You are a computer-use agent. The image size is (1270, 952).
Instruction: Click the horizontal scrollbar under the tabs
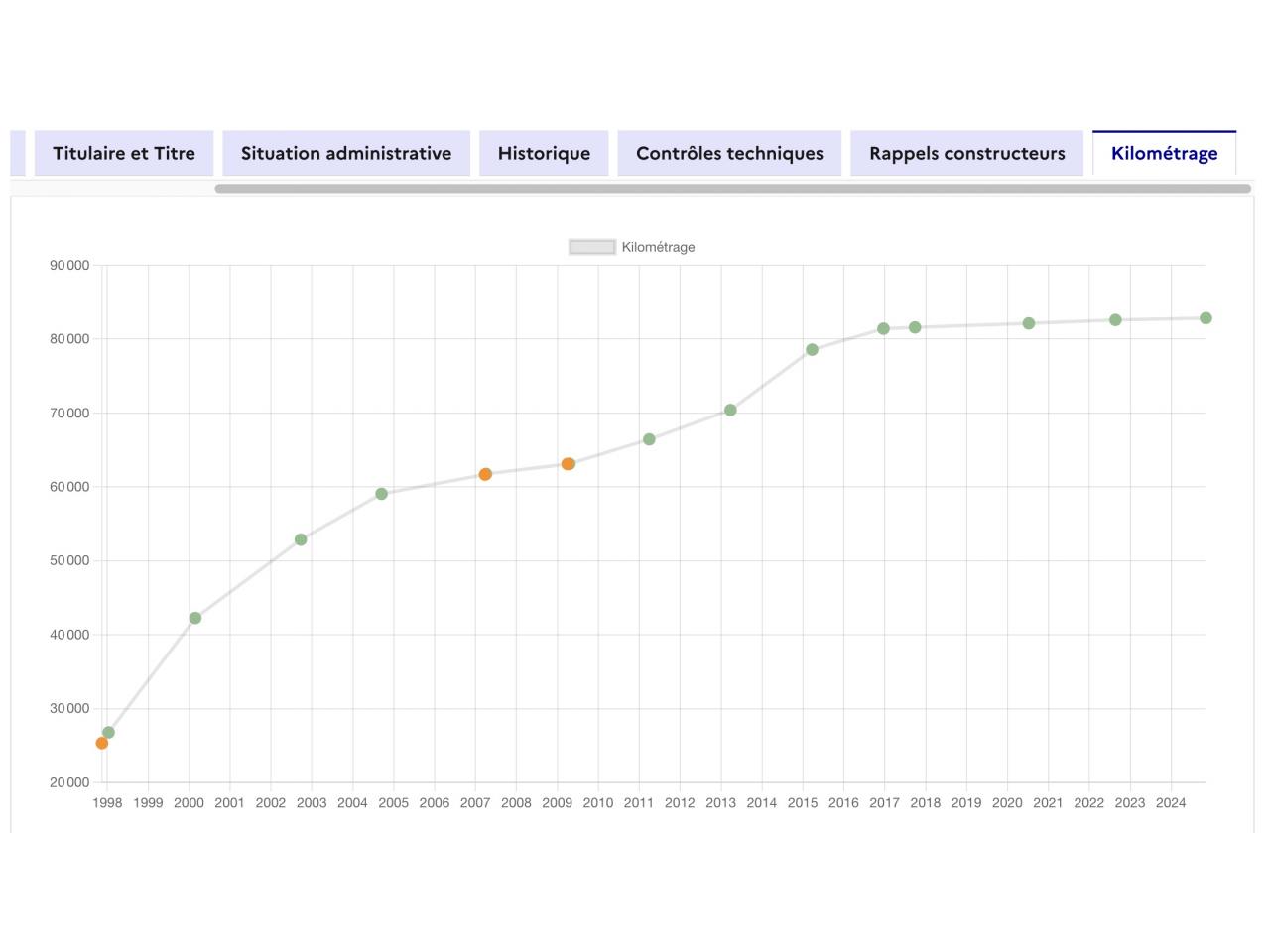coord(733,188)
